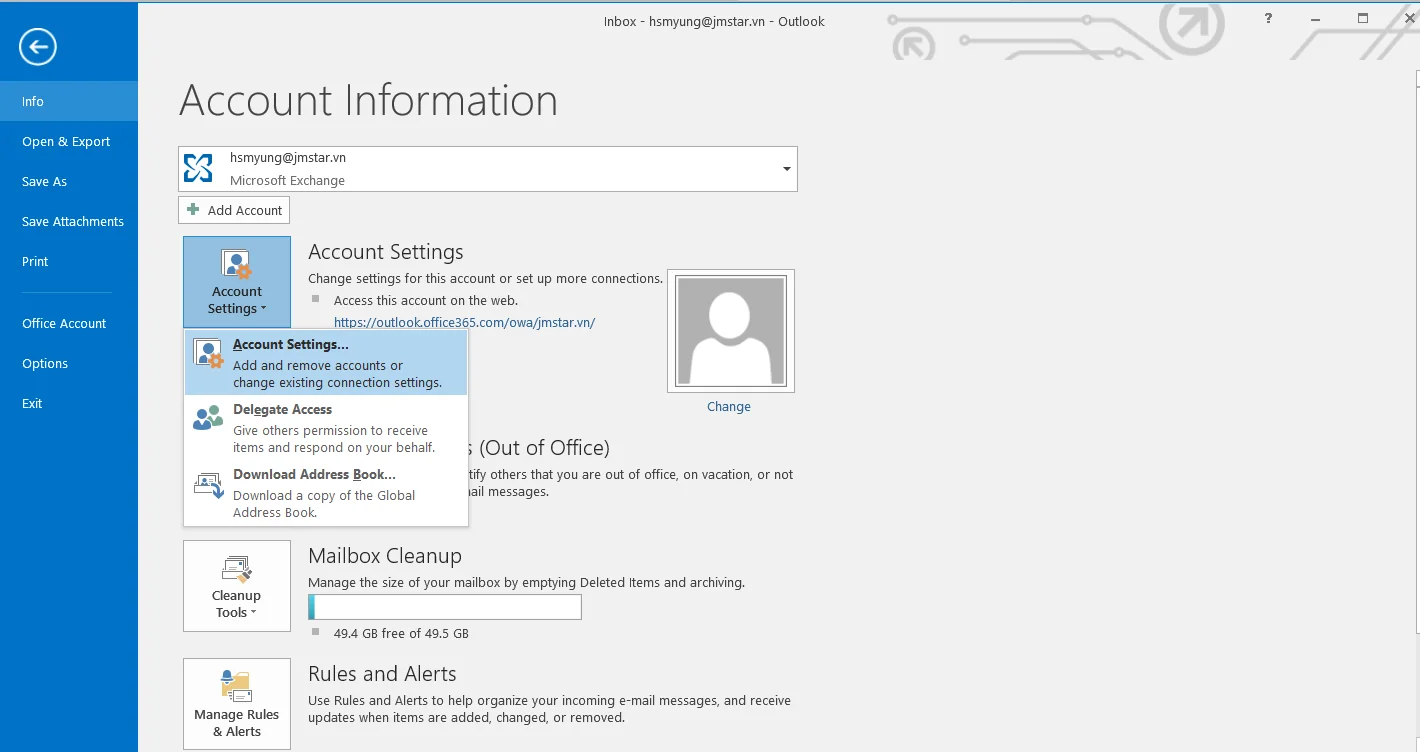
Task: Select Print in the sidebar
Action: point(35,262)
